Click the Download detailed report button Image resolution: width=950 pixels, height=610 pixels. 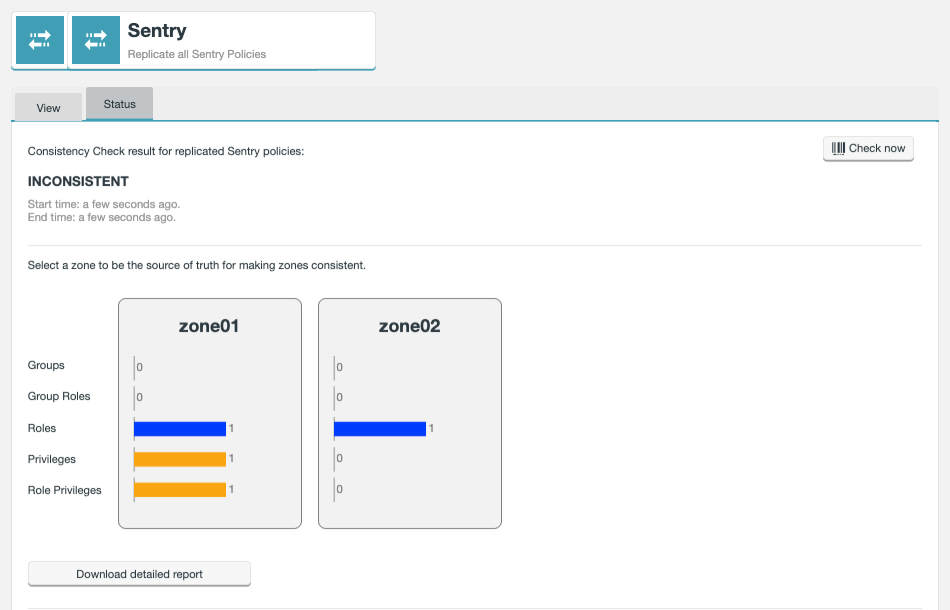[138, 573]
